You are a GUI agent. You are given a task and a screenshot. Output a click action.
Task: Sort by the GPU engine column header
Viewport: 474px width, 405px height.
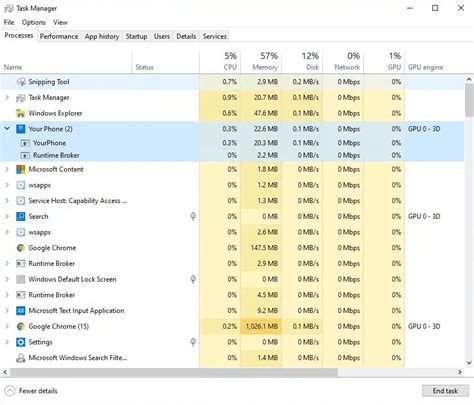pos(434,62)
